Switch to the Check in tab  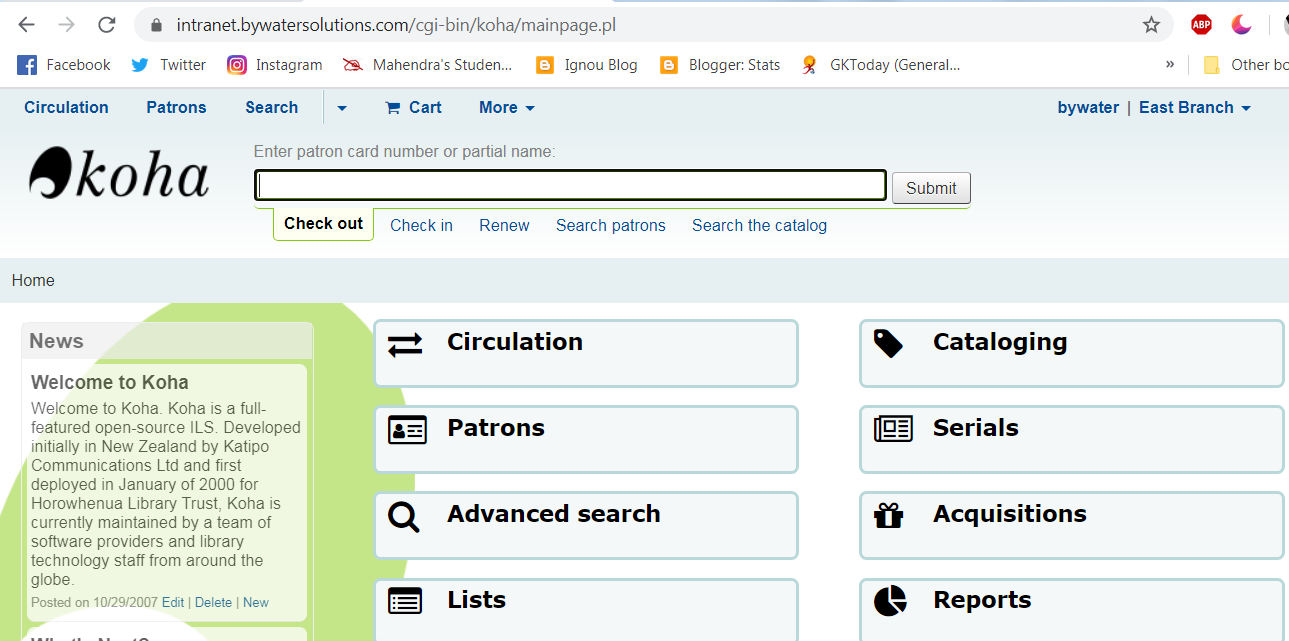pyautogui.click(x=421, y=225)
